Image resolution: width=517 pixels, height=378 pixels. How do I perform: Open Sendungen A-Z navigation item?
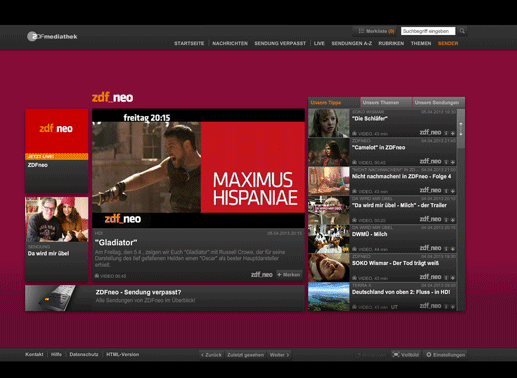pyautogui.click(x=351, y=43)
